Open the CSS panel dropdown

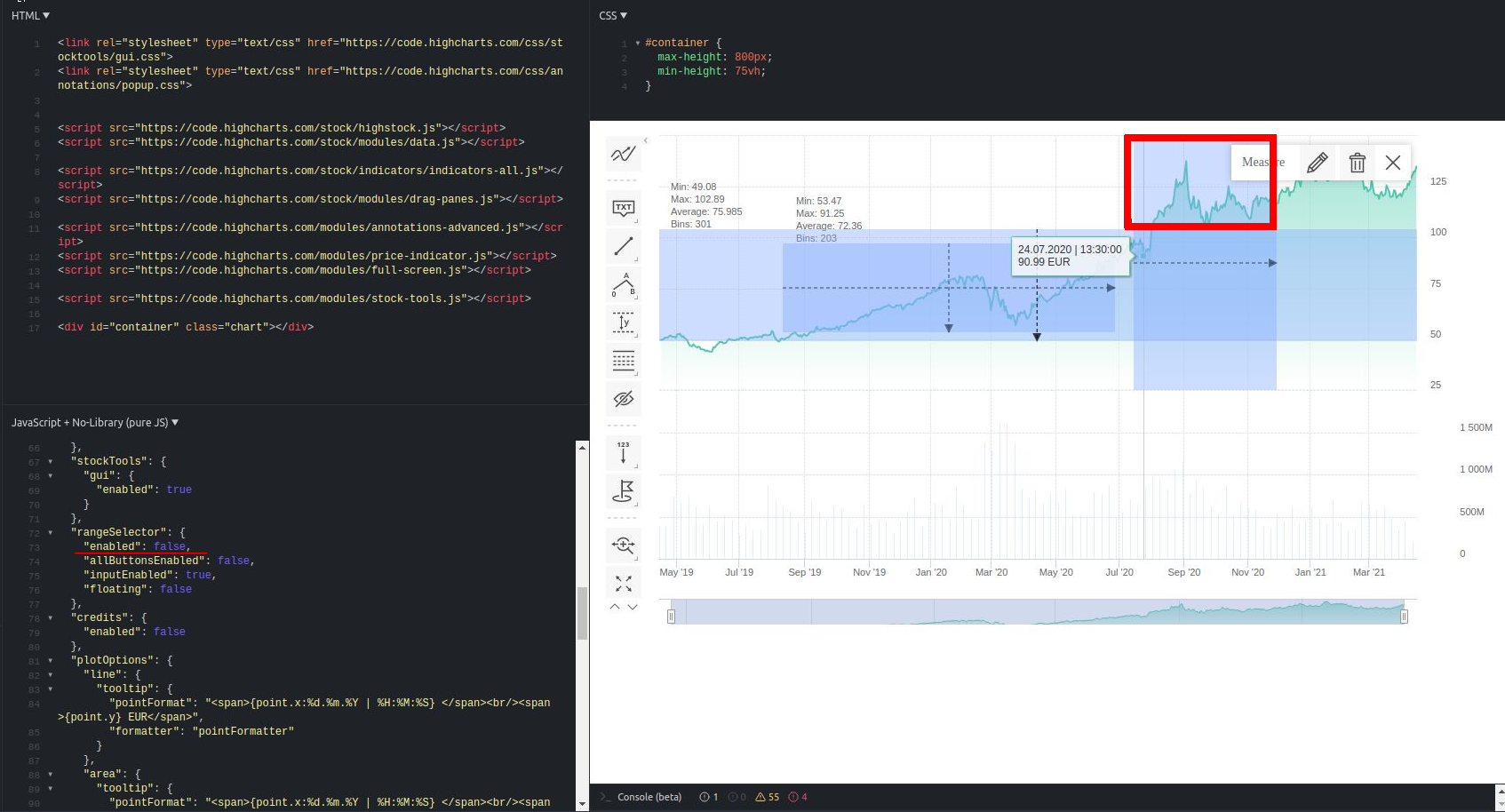tap(612, 15)
